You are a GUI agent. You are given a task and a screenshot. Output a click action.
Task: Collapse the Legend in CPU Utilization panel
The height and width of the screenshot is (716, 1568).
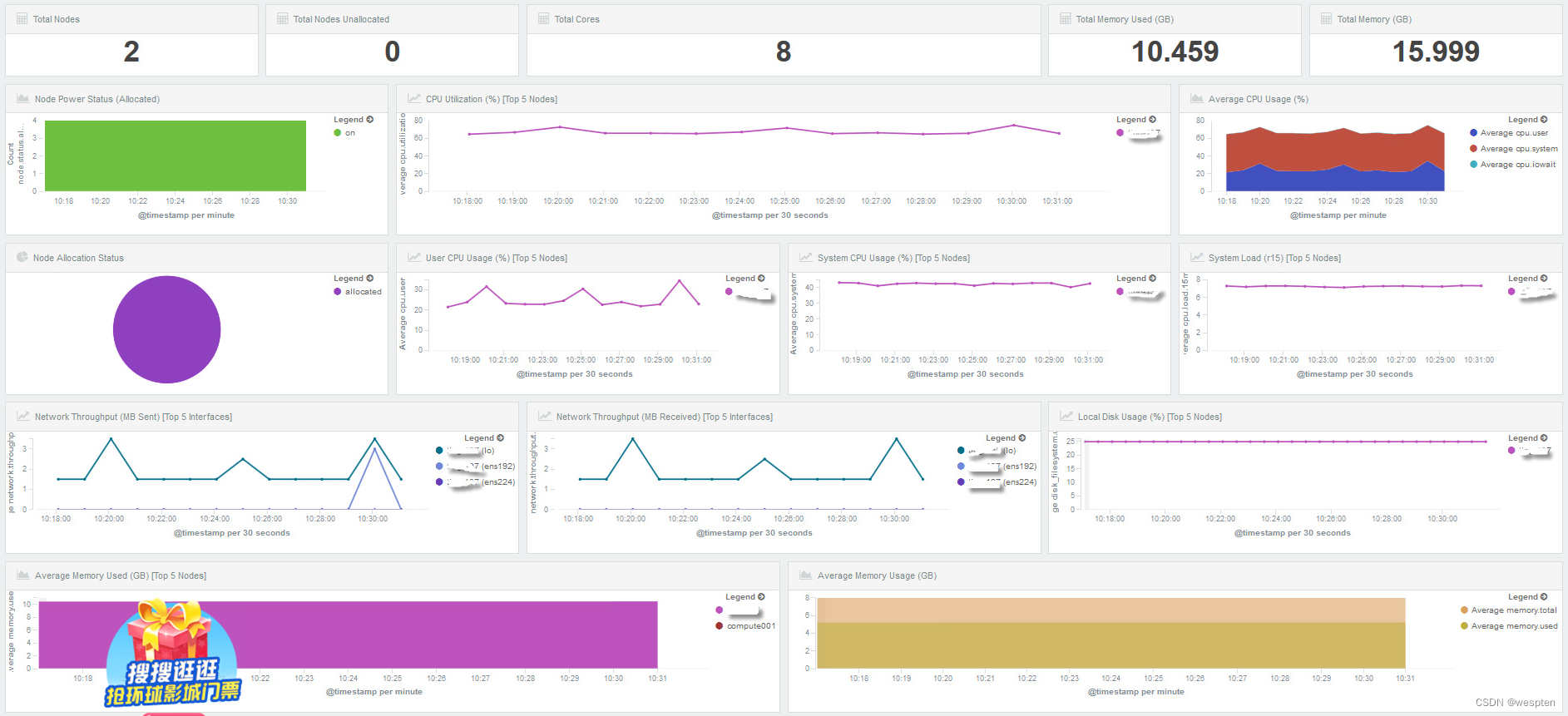1136,120
